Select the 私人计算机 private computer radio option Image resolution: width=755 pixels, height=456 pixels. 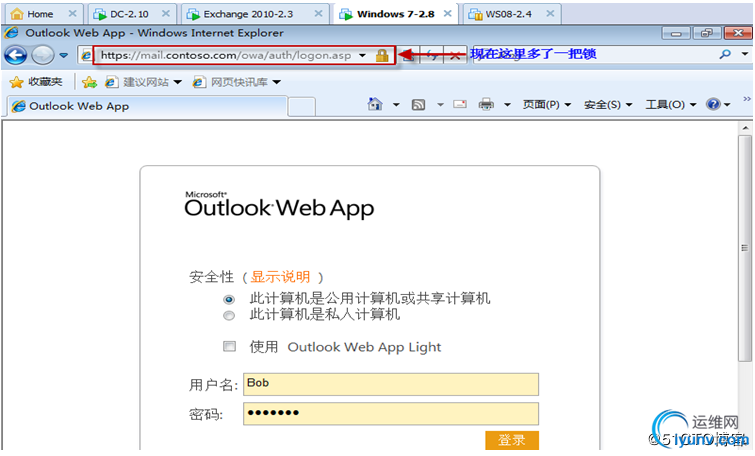[229, 316]
